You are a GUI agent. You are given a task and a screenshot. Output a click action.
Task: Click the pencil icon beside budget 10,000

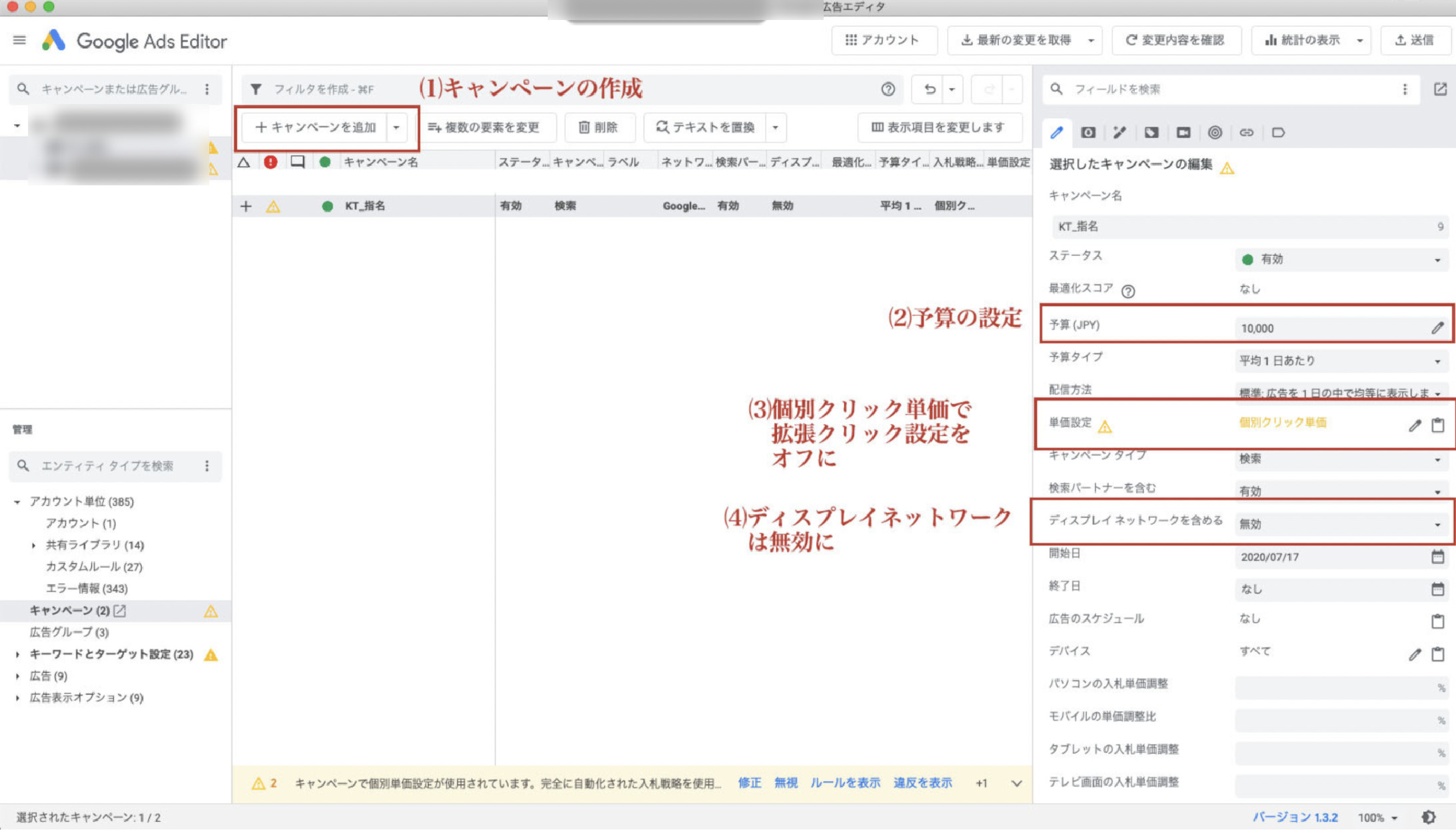pos(1437,327)
